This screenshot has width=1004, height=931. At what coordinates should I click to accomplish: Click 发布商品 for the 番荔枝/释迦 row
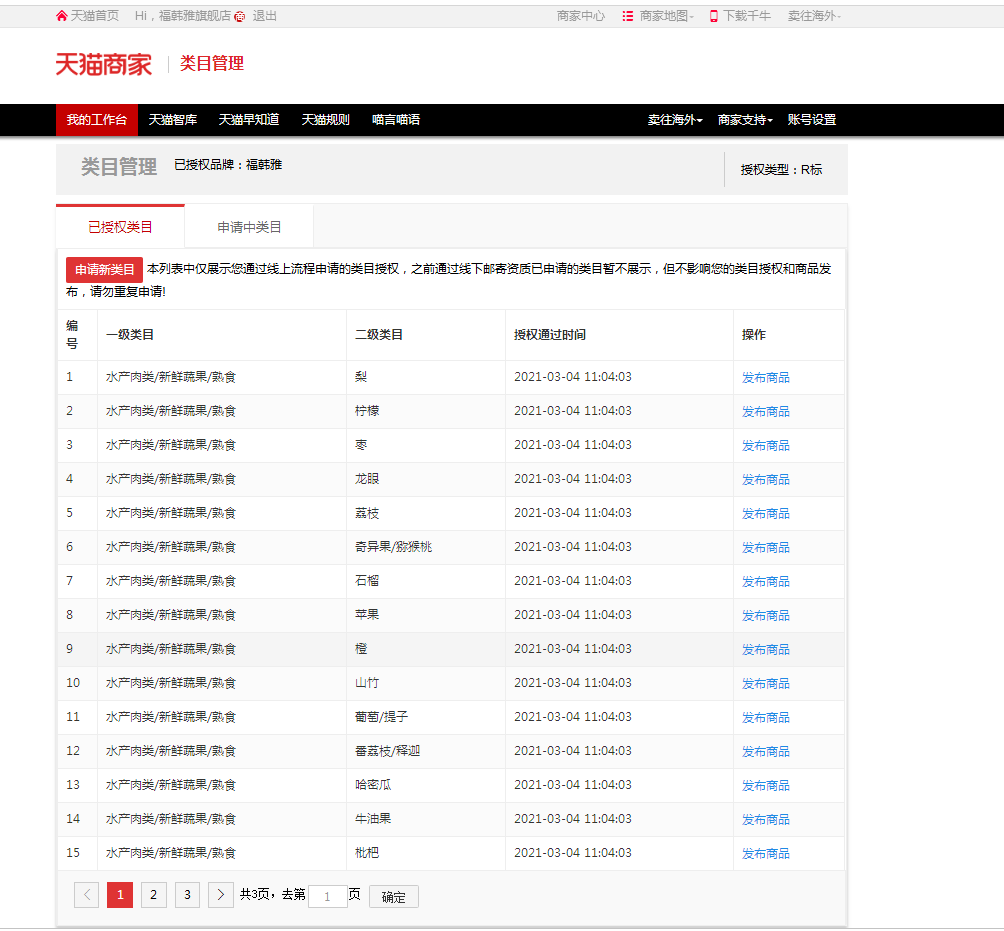(765, 751)
